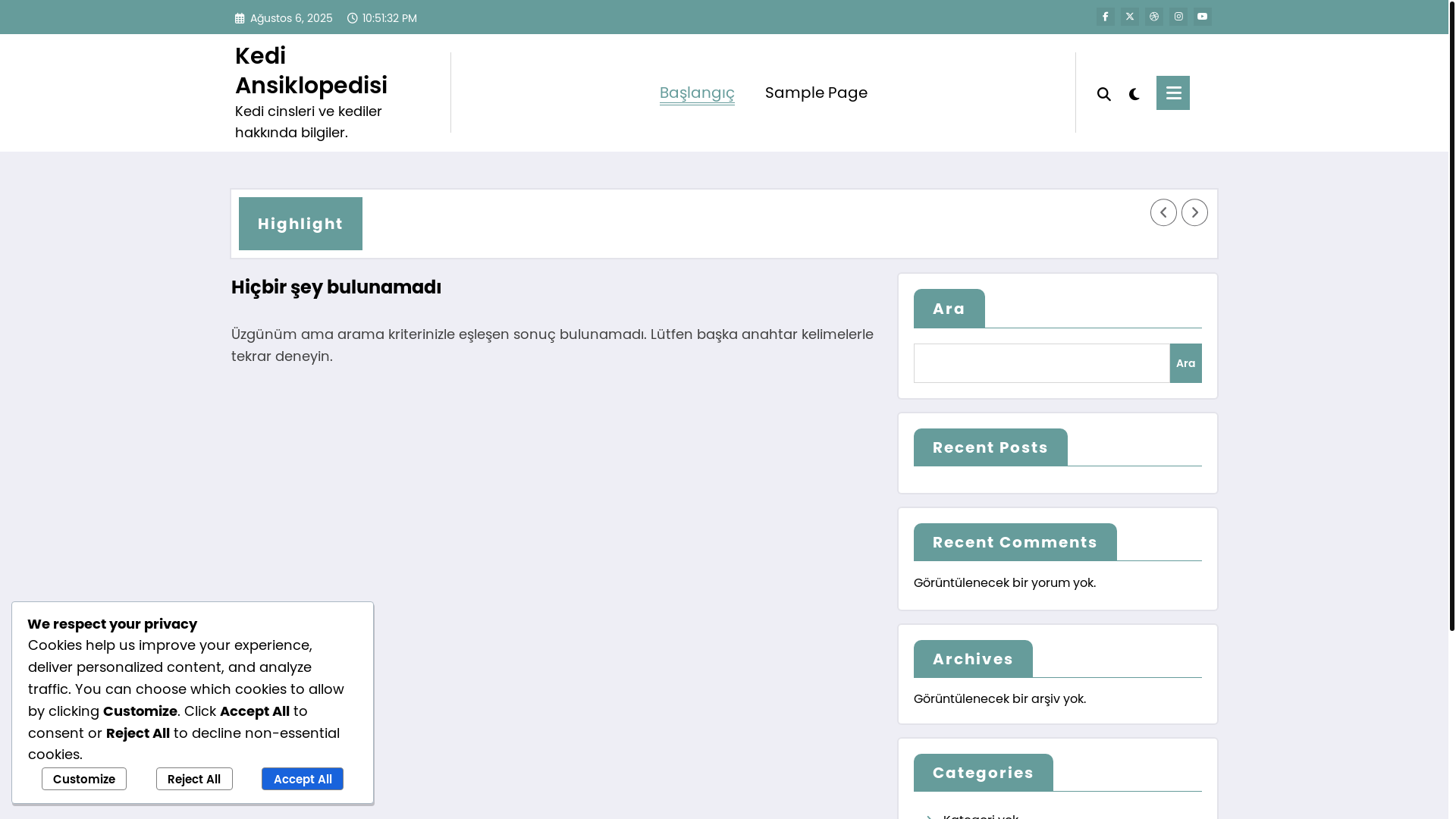Image resolution: width=1456 pixels, height=819 pixels.
Task: Click the Recent Comments widget heading
Action: pyautogui.click(x=1015, y=542)
